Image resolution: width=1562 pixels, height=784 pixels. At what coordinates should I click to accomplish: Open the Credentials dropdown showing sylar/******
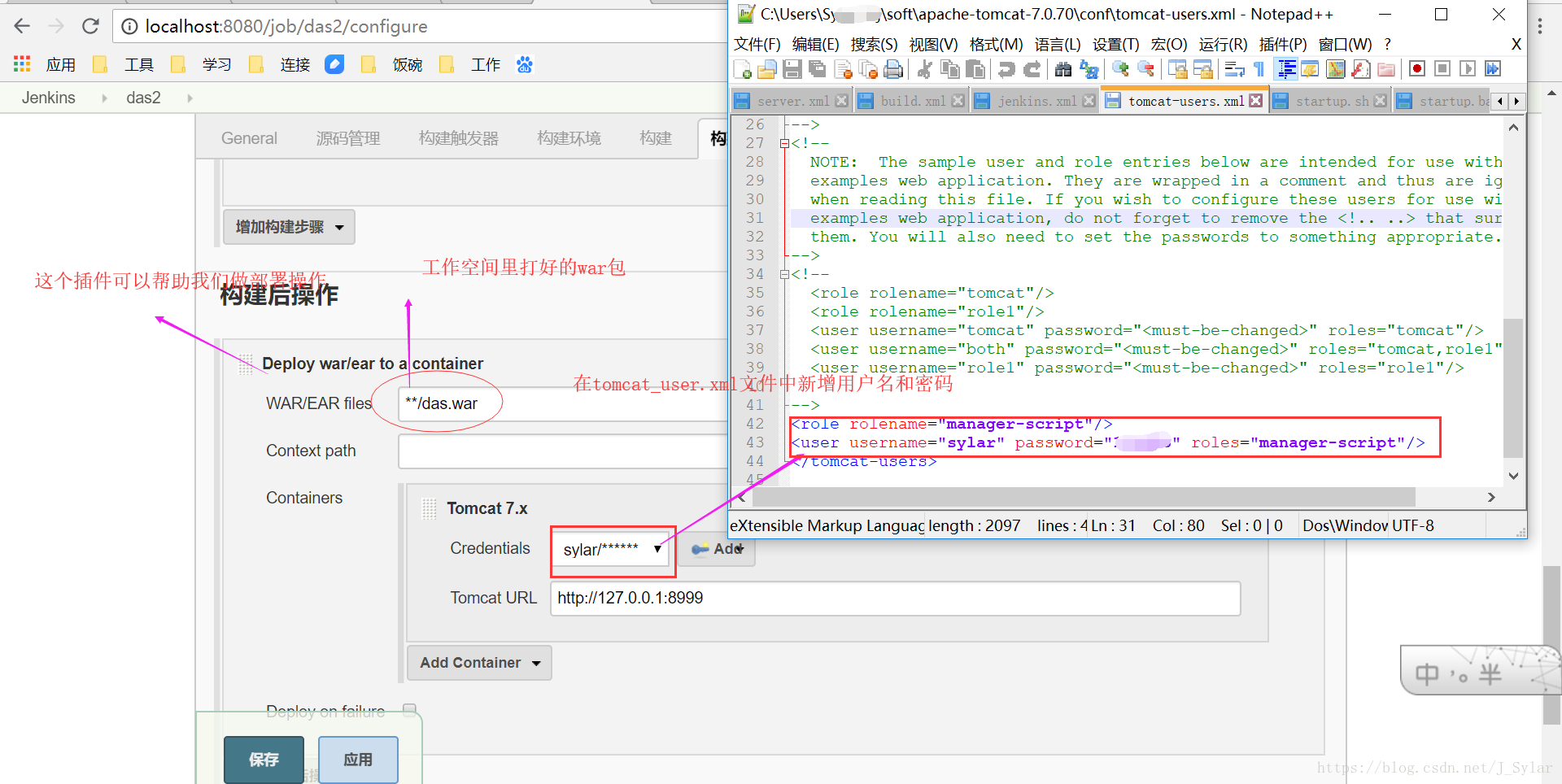pos(613,550)
